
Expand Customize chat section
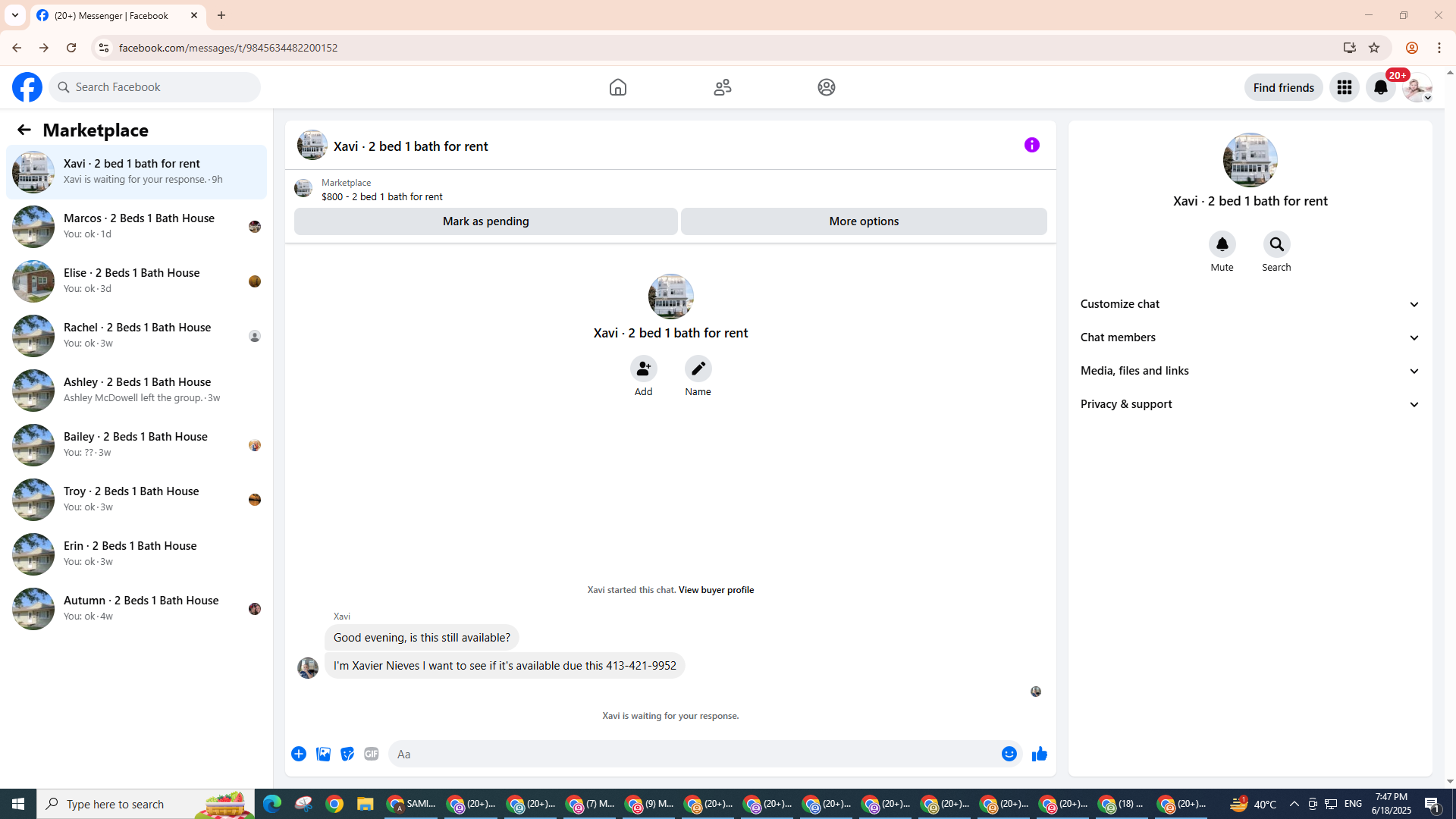click(1250, 304)
